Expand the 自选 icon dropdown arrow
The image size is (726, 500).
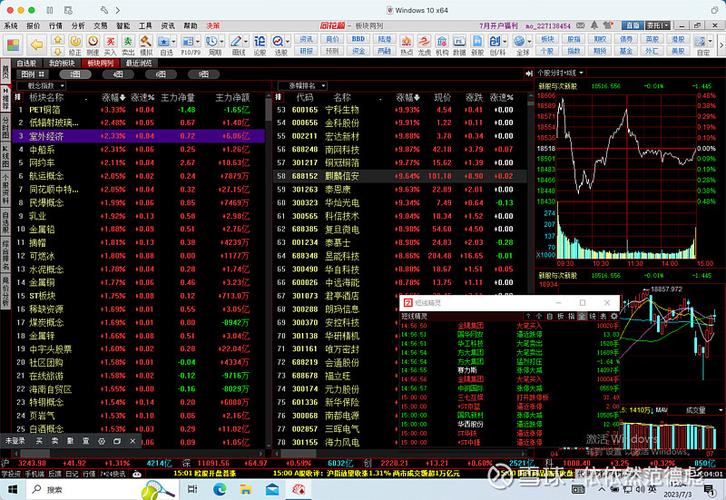pyautogui.click(x=174, y=41)
